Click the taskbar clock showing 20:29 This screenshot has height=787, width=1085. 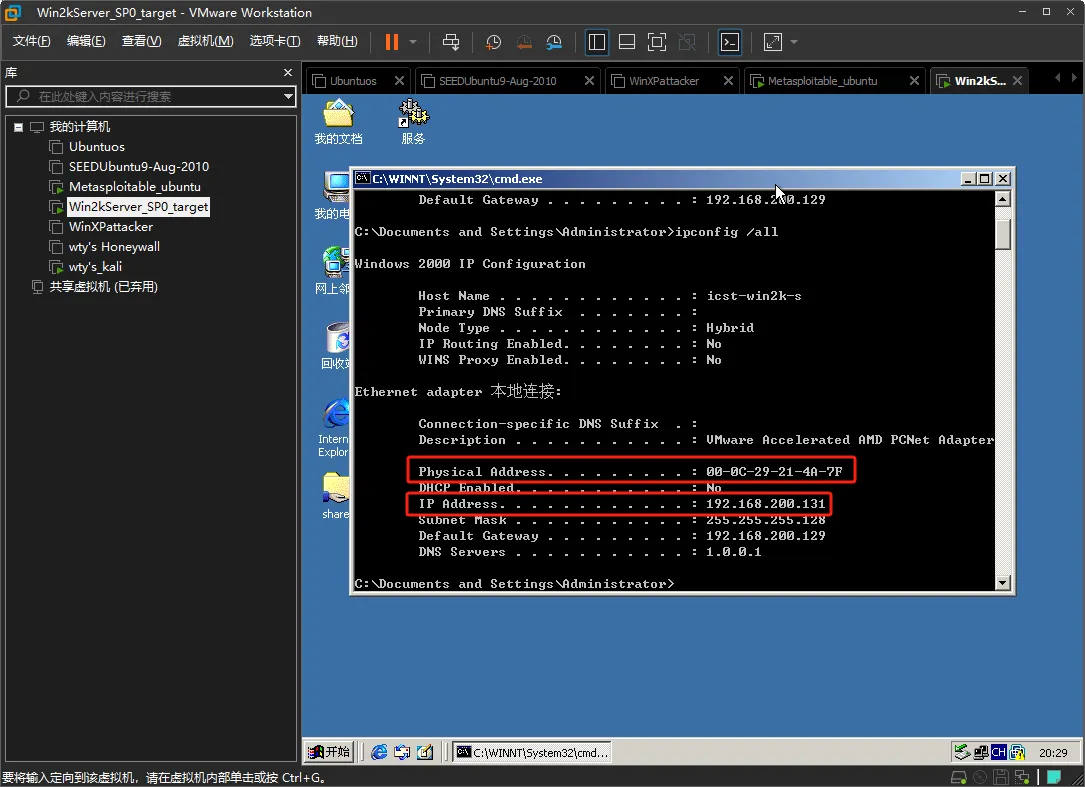point(1052,752)
